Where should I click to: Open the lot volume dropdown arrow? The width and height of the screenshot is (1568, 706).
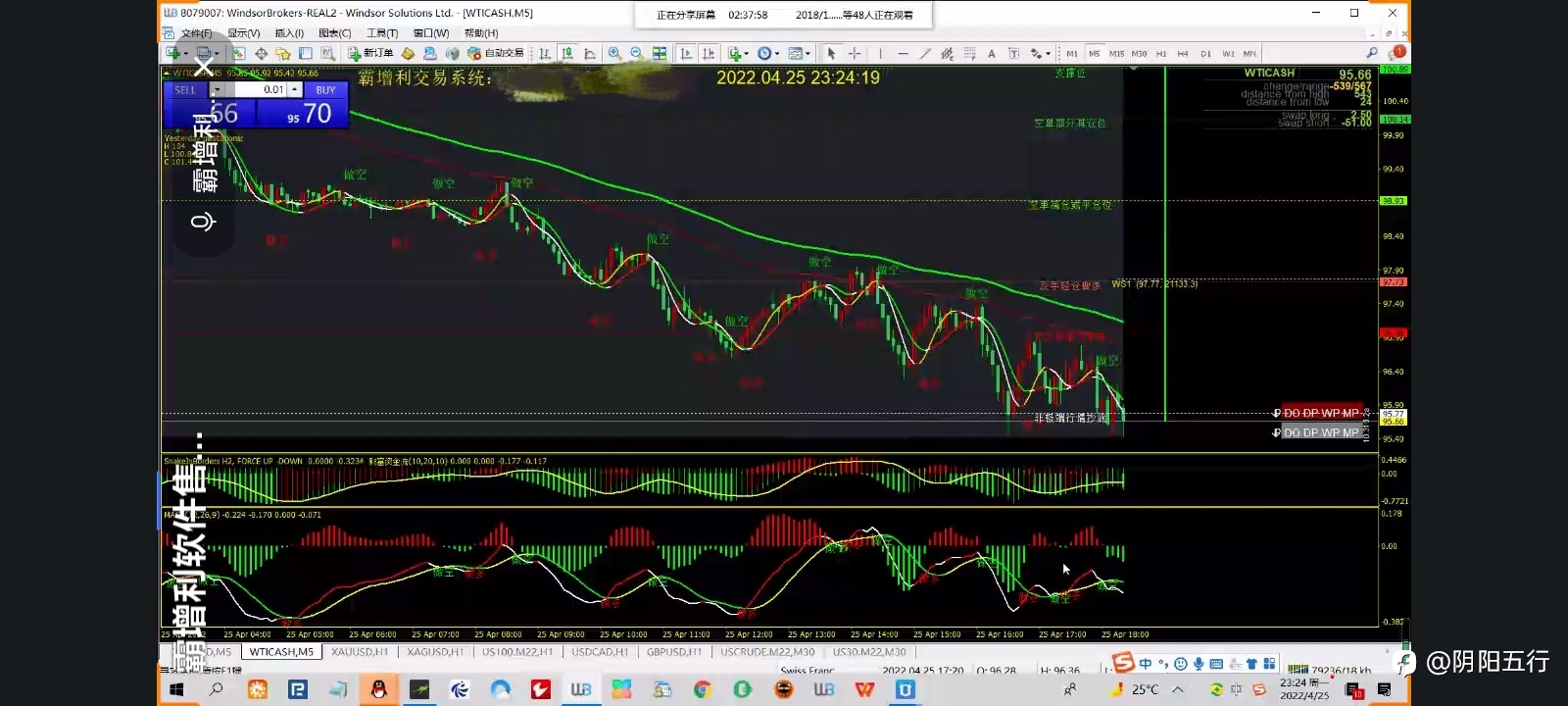[217, 89]
